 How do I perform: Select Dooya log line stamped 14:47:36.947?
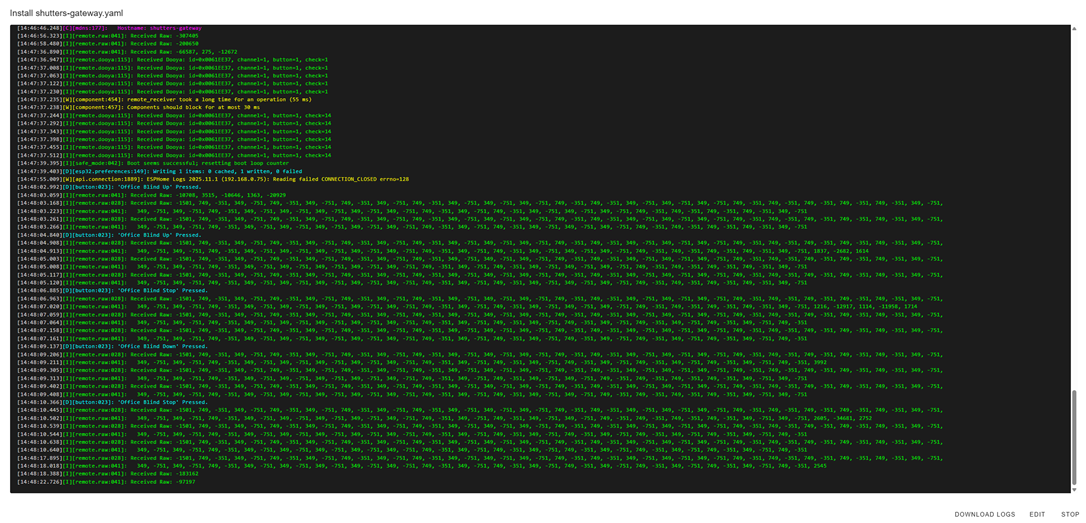[172, 60]
